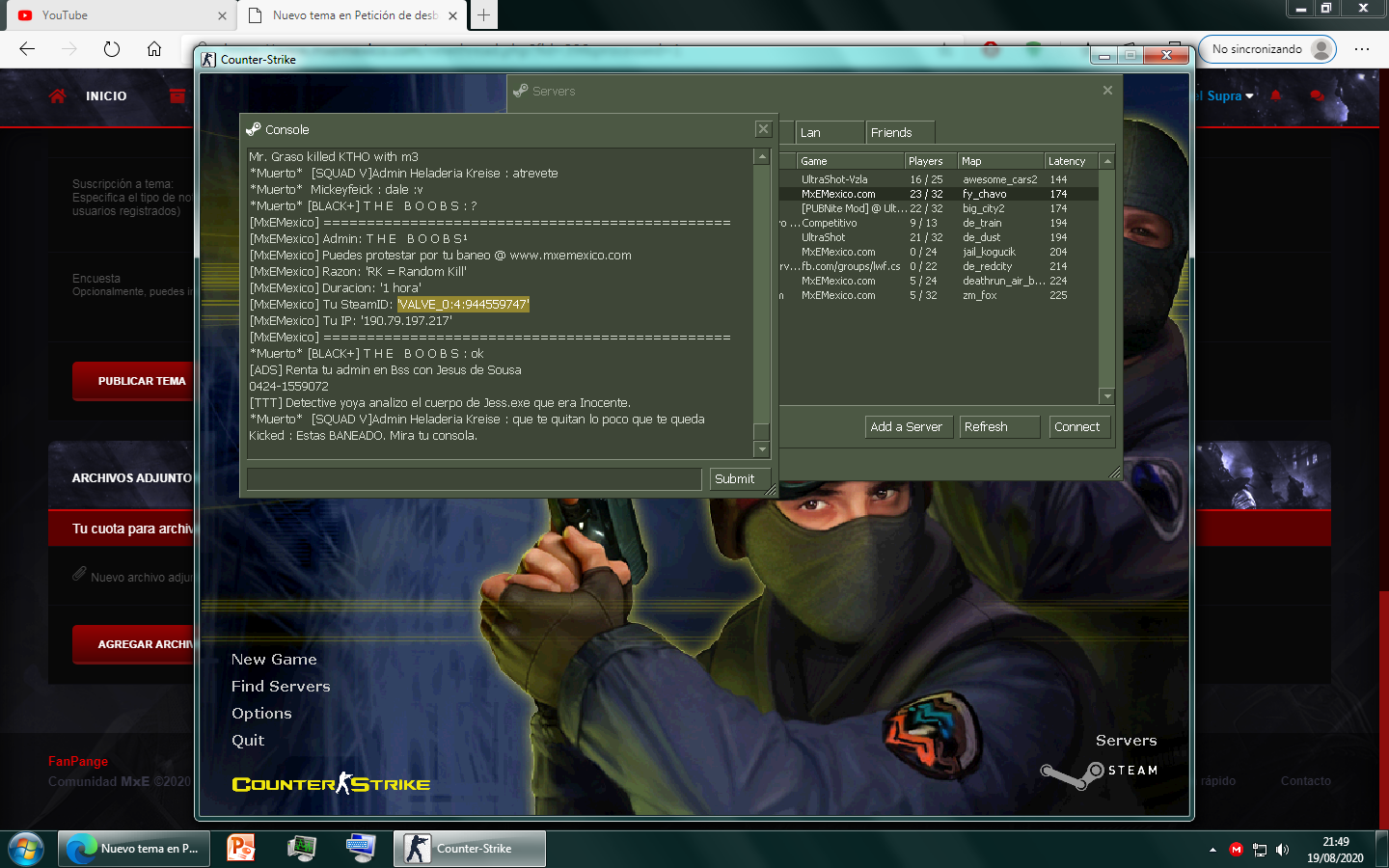The width and height of the screenshot is (1389, 868).
Task: Select the deathrun_air_b server row
Action: pyautogui.click(x=938, y=281)
